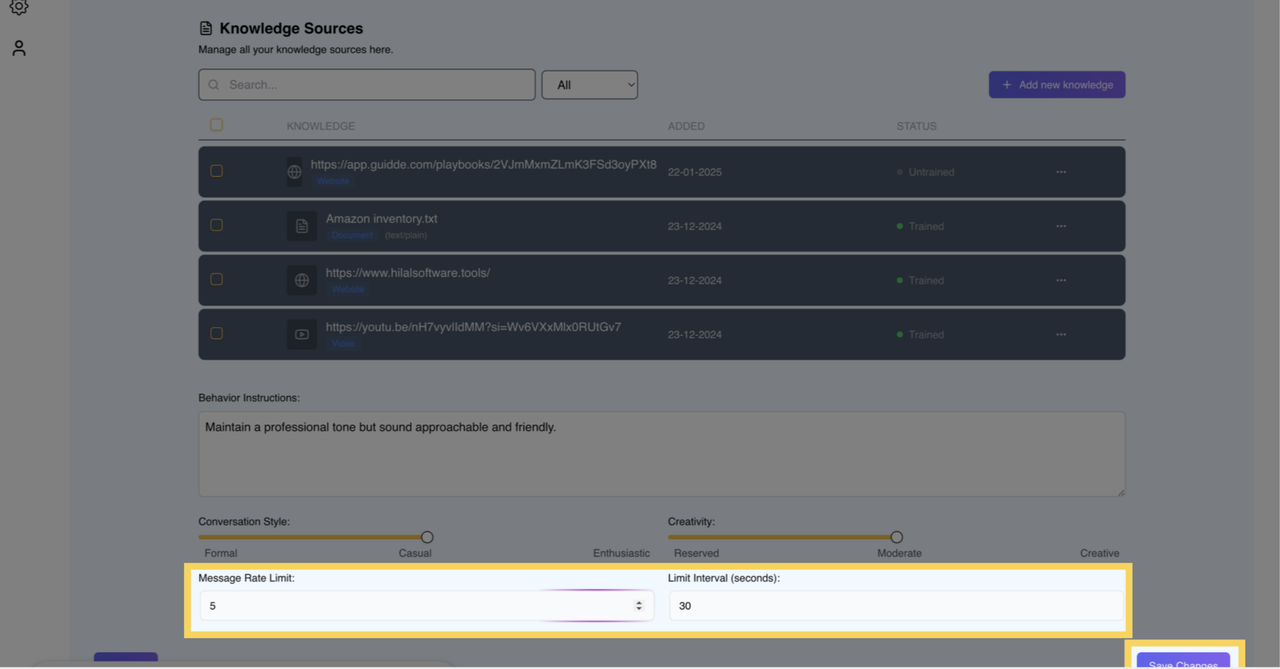This screenshot has height=669, width=1280.
Task: Click the Message Rate Limit stepper arrows
Action: click(639, 606)
